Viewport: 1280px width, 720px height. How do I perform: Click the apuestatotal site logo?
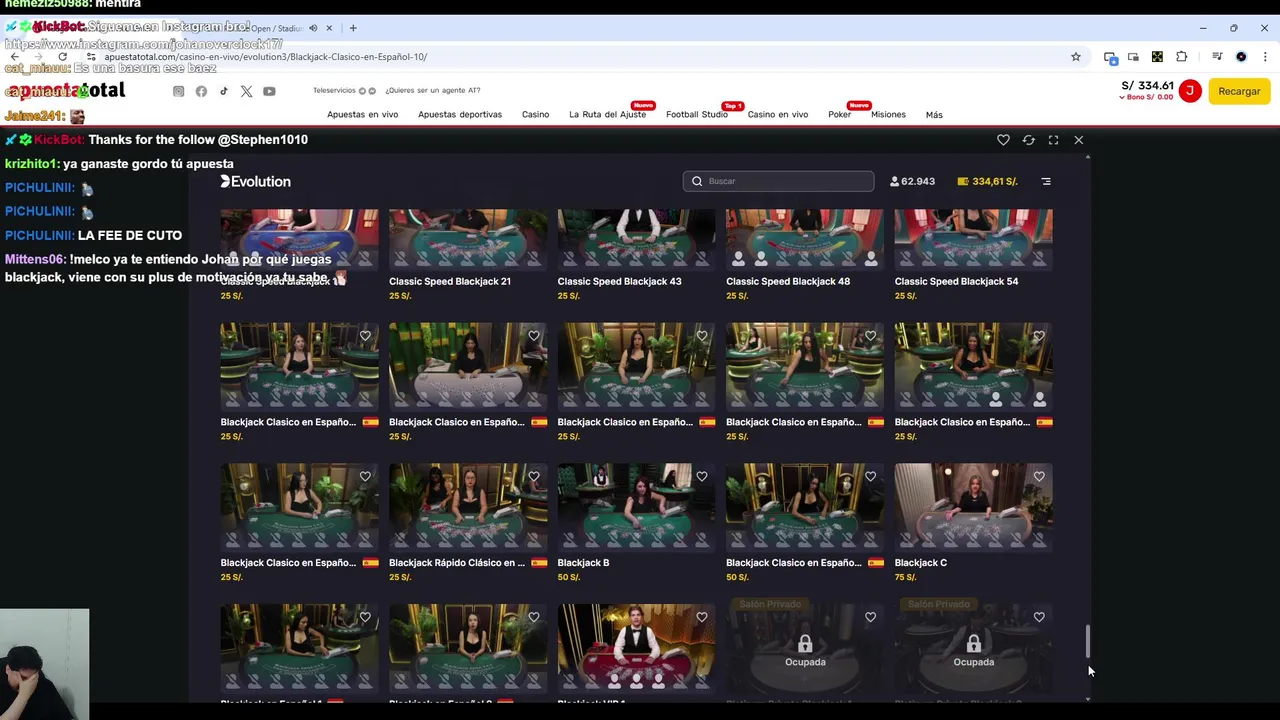click(65, 91)
